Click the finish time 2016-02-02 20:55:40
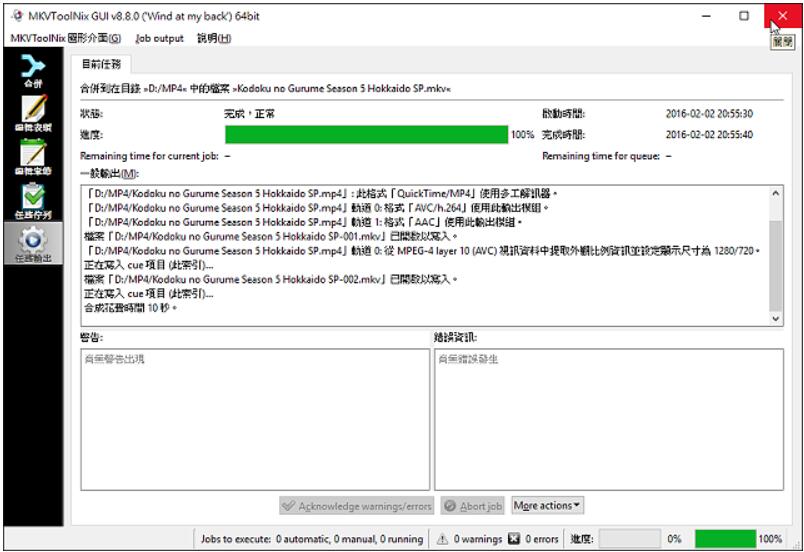The height and width of the screenshot is (552, 804). click(709, 135)
